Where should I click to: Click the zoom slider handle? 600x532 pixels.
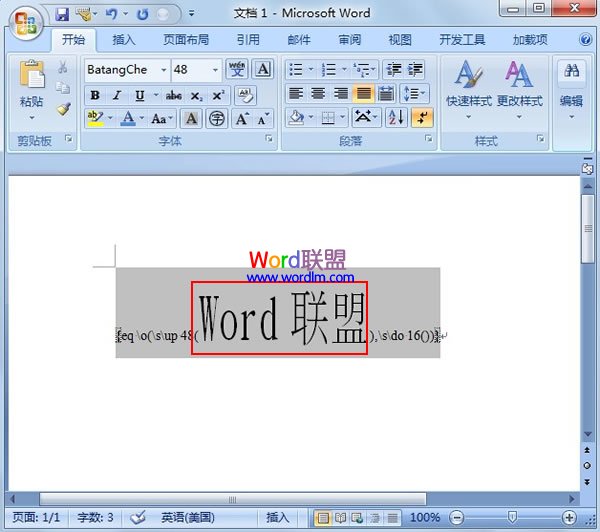pyautogui.click(x=512, y=518)
